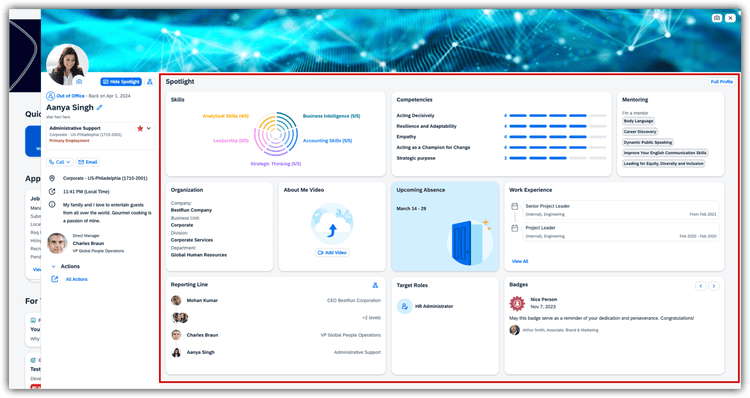Select Improve Your English Communication Skills tag
The image size is (750, 398).
pyautogui.click(x=665, y=153)
